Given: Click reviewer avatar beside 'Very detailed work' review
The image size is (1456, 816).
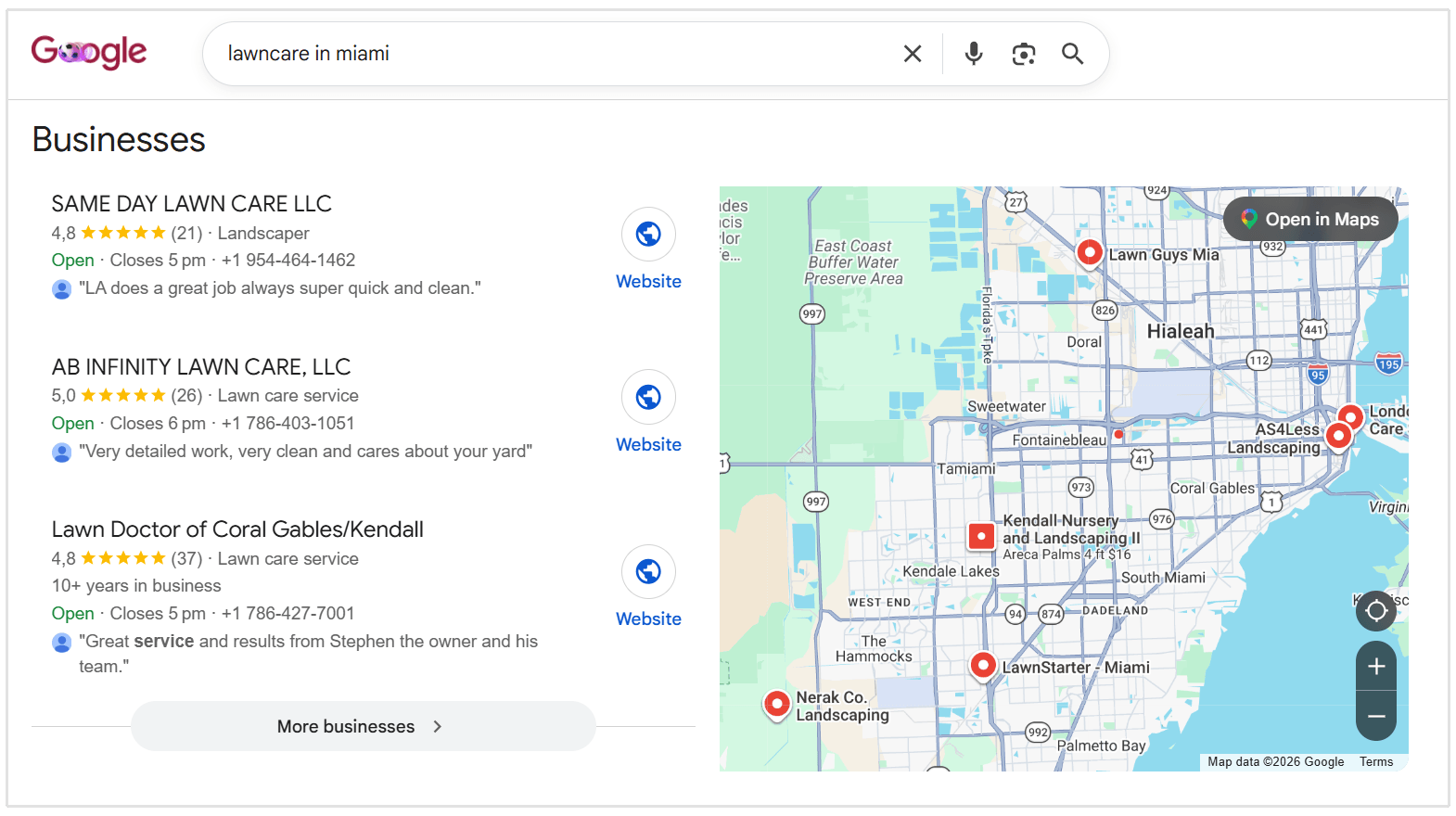Looking at the screenshot, I should pyautogui.click(x=62, y=453).
